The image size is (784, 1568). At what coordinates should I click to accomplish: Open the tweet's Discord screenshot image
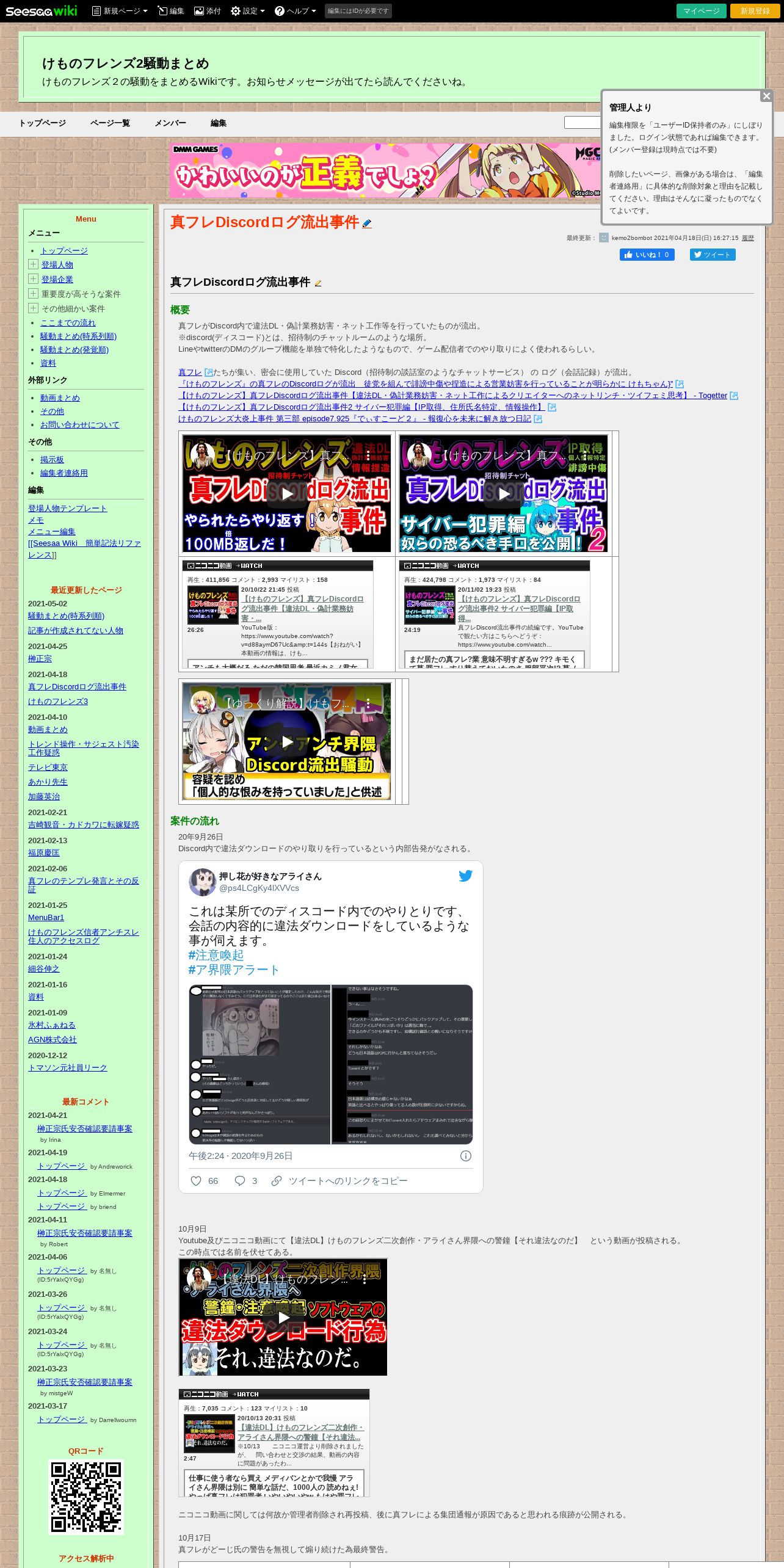[x=330, y=1064]
